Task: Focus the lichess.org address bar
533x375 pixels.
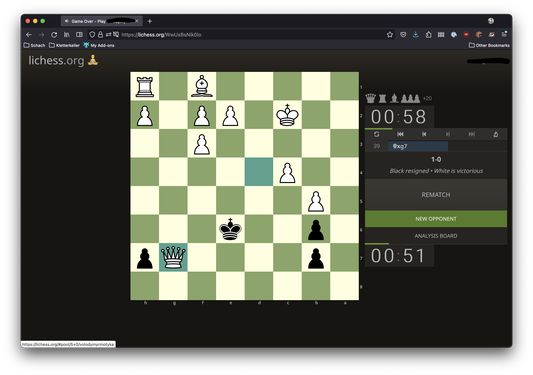Action: (252, 35)
